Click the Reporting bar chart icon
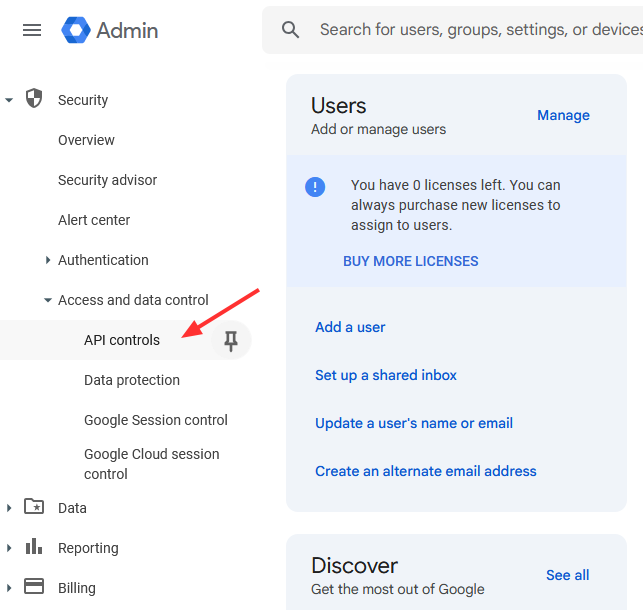This screenshot has width=643, height=610. (x=34, y=547)
